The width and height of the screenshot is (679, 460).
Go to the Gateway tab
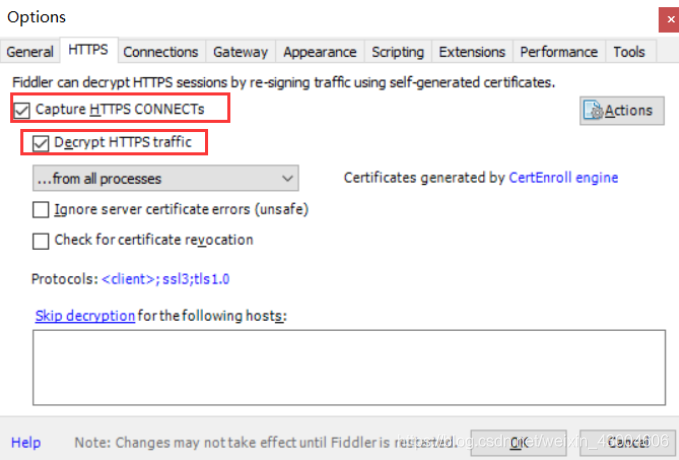pyautogui.click(x=240, y=52)
